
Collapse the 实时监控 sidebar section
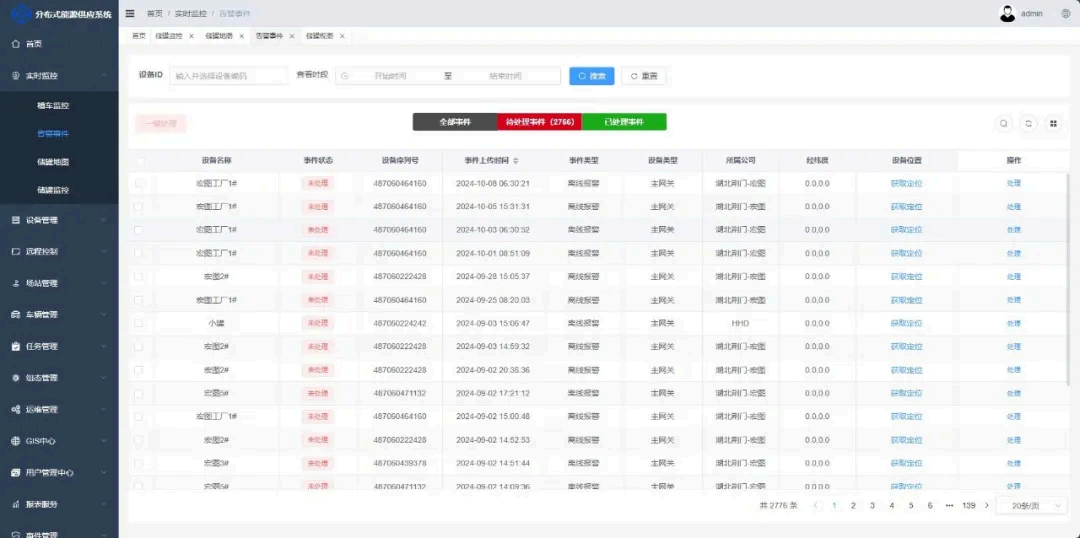59,76
